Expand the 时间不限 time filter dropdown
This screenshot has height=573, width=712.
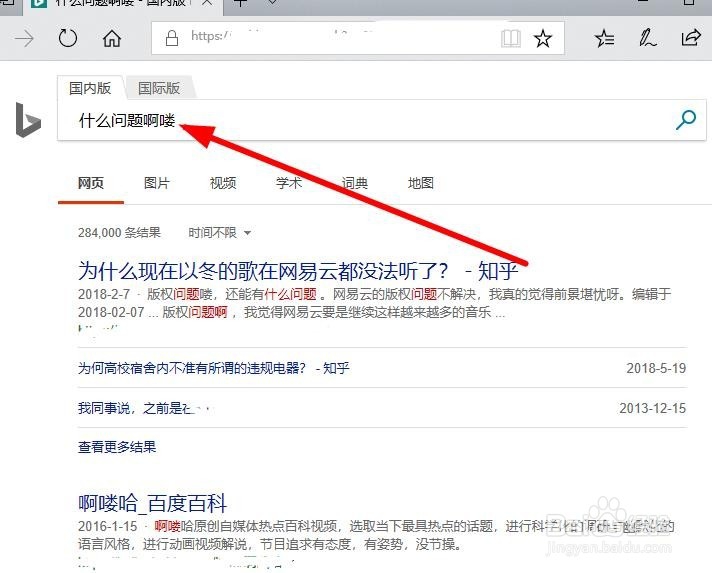coord(220,233)
